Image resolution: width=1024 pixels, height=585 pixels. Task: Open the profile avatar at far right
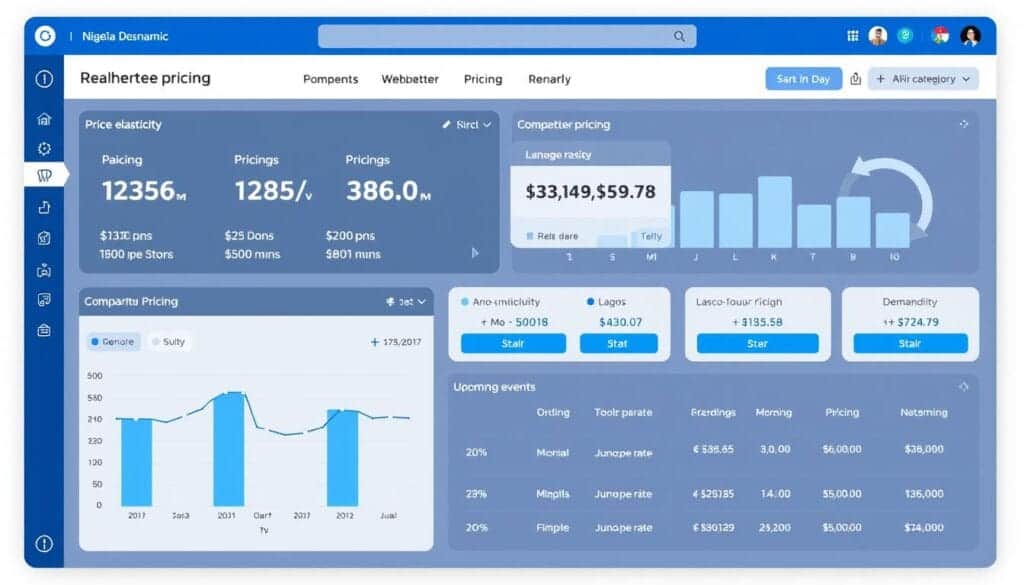(x=970, y=36)
